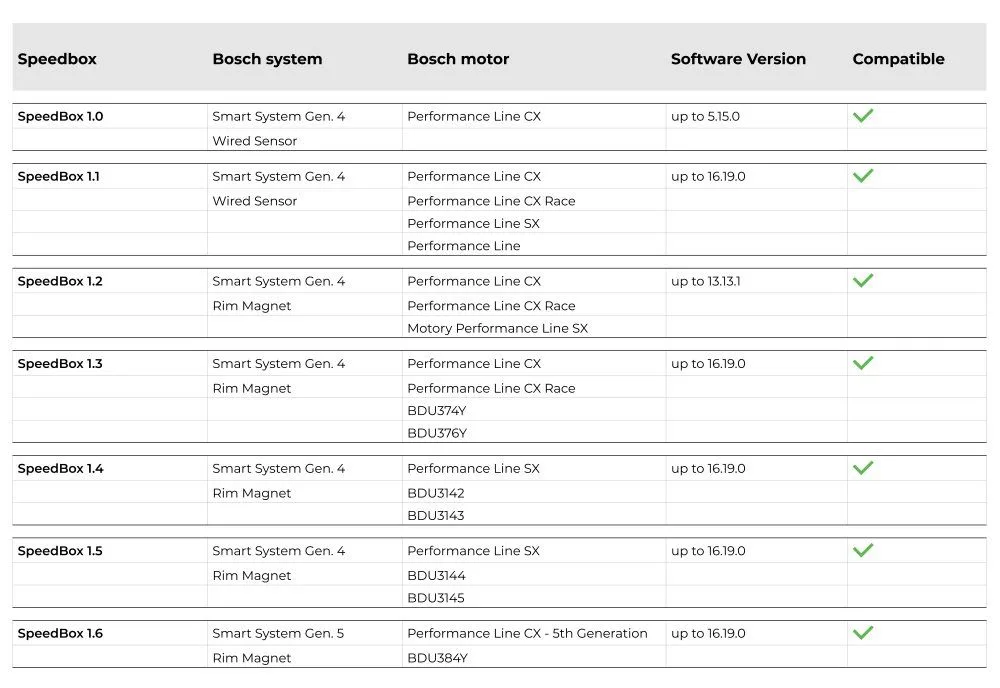This screenshot has width=1000, height=688.
Task: Click the compatible checkmark for SpeedBox 1.3
Action: click(863, 363)
